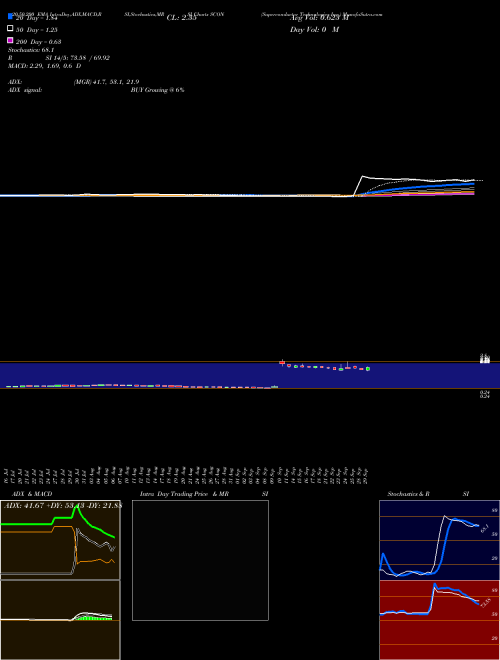Viewport: 500px width, 660px height.
Task: Click the '50 Day = 1.23' legend text
Action: 36,29
